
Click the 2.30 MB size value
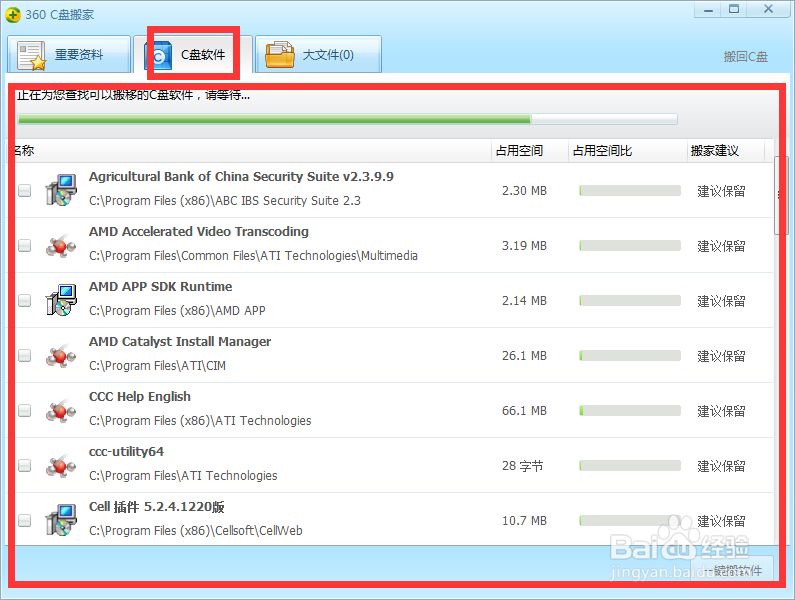(x=524, y=191)
